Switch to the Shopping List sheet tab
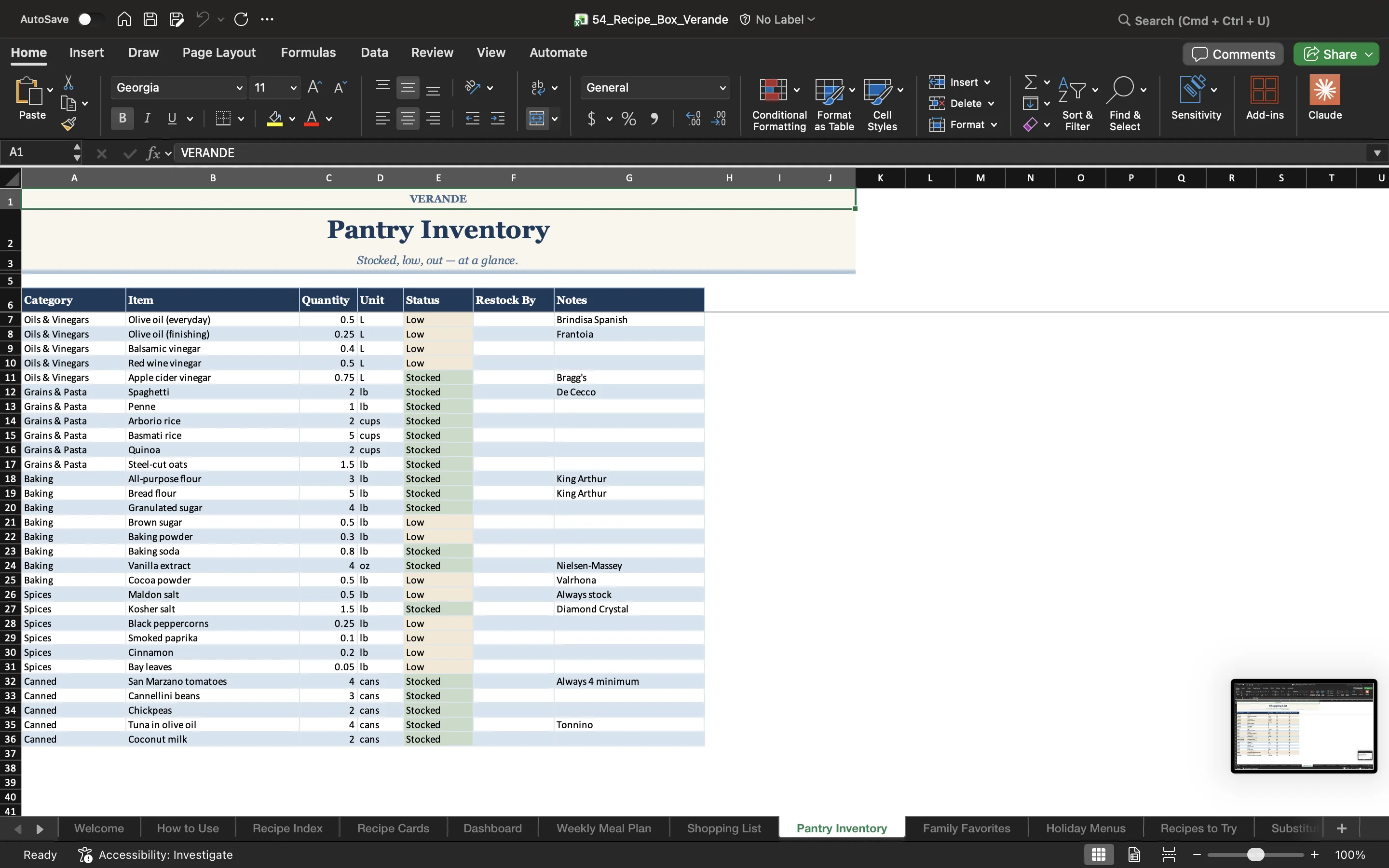Viewport: 1389px width, 868px height. click(724, 828)
